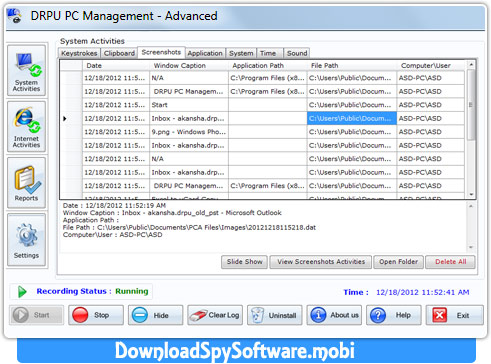Switch to the Clipboard tab
Viewport: 491px width, 364px height.
pos(119,53)
